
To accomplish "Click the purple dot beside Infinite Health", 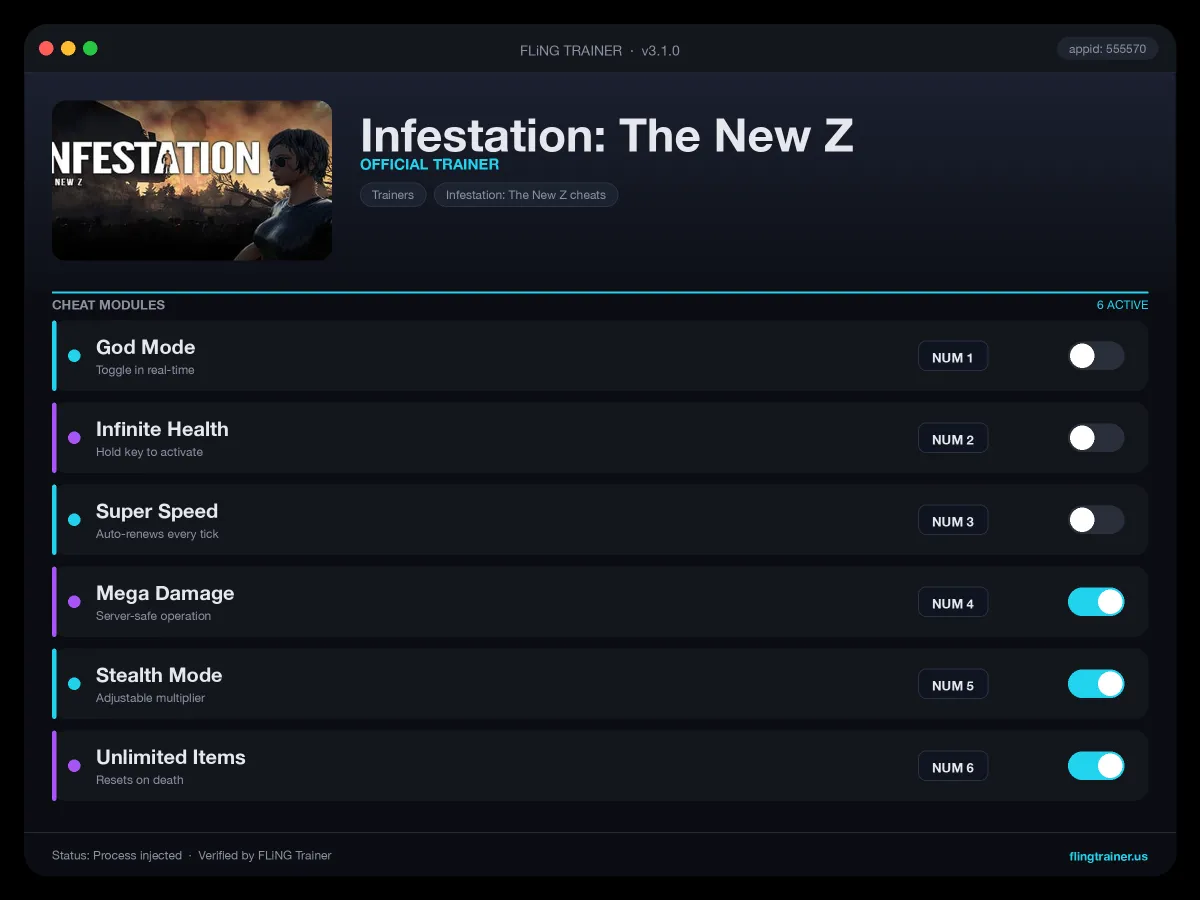I will click(74, 438).
